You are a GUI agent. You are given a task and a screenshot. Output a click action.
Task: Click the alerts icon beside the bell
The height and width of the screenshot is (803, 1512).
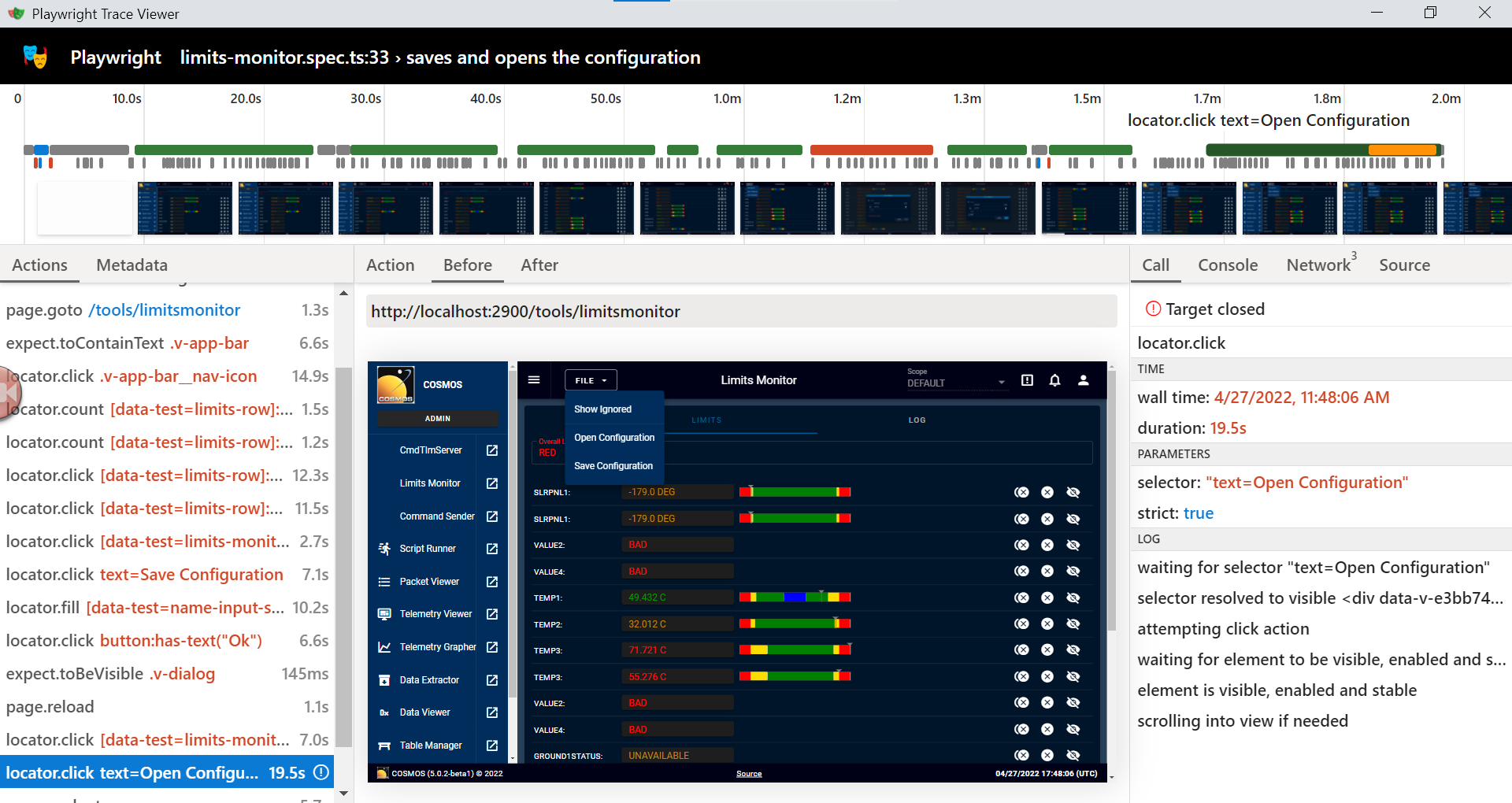1027,380
